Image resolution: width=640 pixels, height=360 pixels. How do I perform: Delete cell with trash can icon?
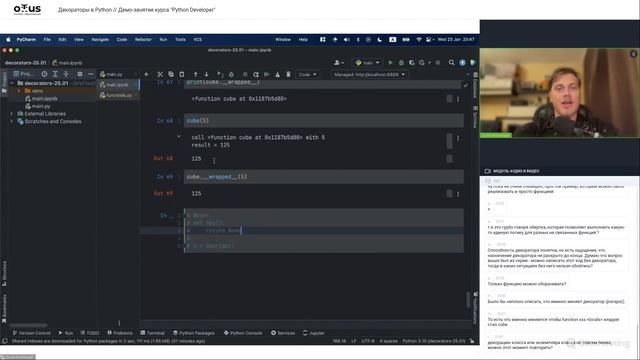(x=288, y=74)
